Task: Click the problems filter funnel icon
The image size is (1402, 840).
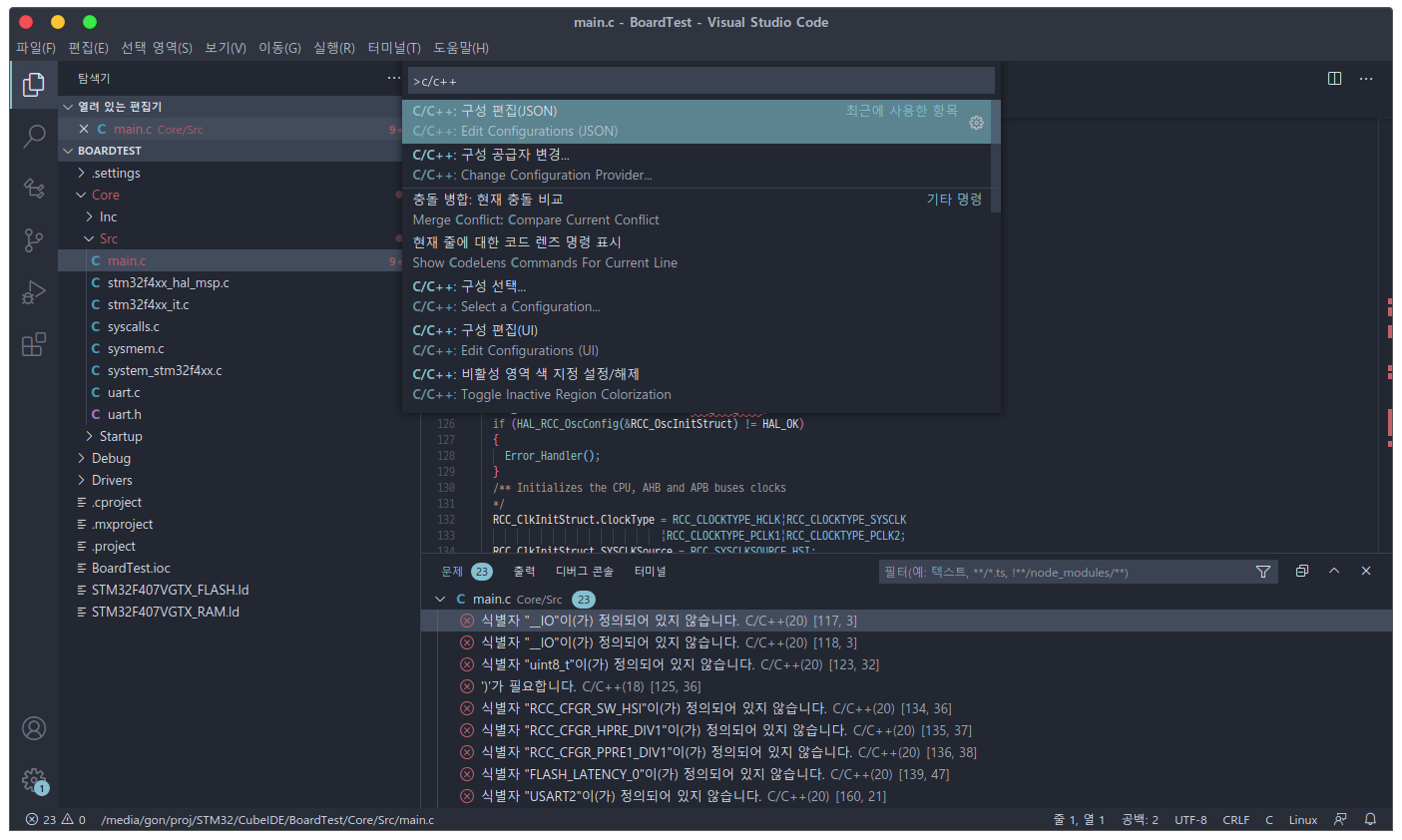Action: click(1263, 572)
